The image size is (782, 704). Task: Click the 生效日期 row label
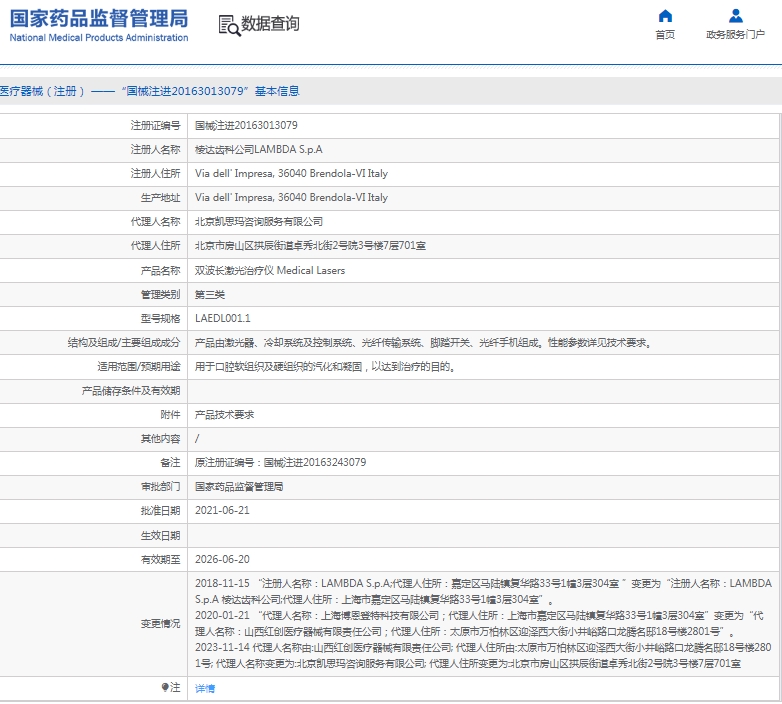[160, 535]
